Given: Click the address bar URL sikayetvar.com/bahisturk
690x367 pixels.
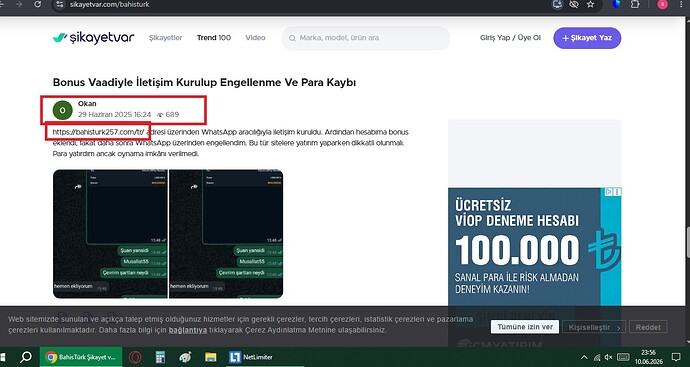Looking at the screenshot, I should point(110,4).
